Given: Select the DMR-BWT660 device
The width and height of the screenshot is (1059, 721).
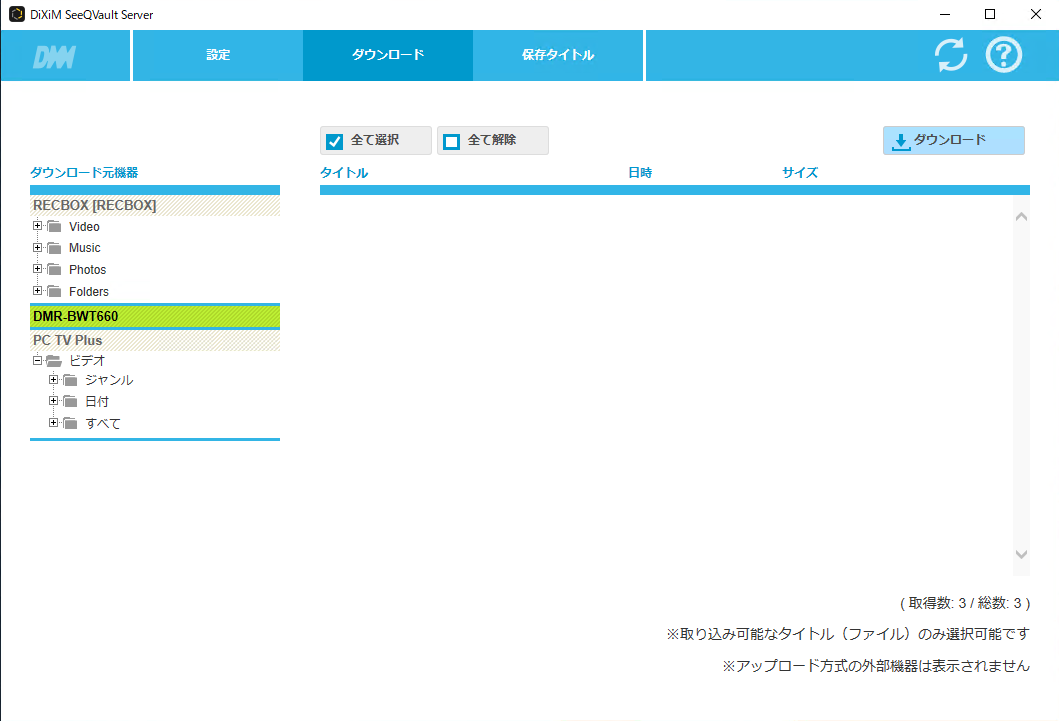Looking at the screenshot, I should 155,316.
